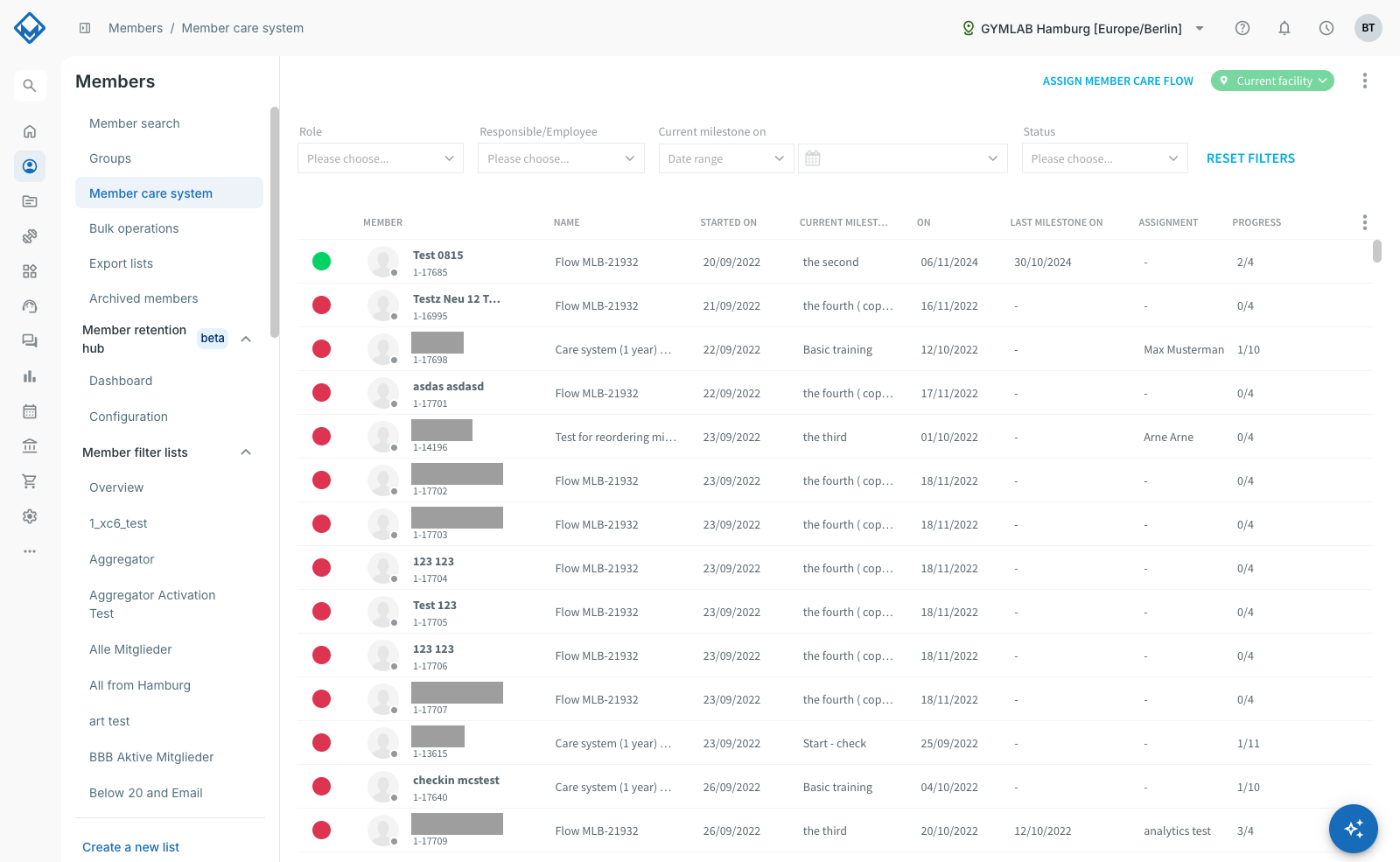
Task: Open the Status dropdown filter
Action: (x=1105, y=158)
